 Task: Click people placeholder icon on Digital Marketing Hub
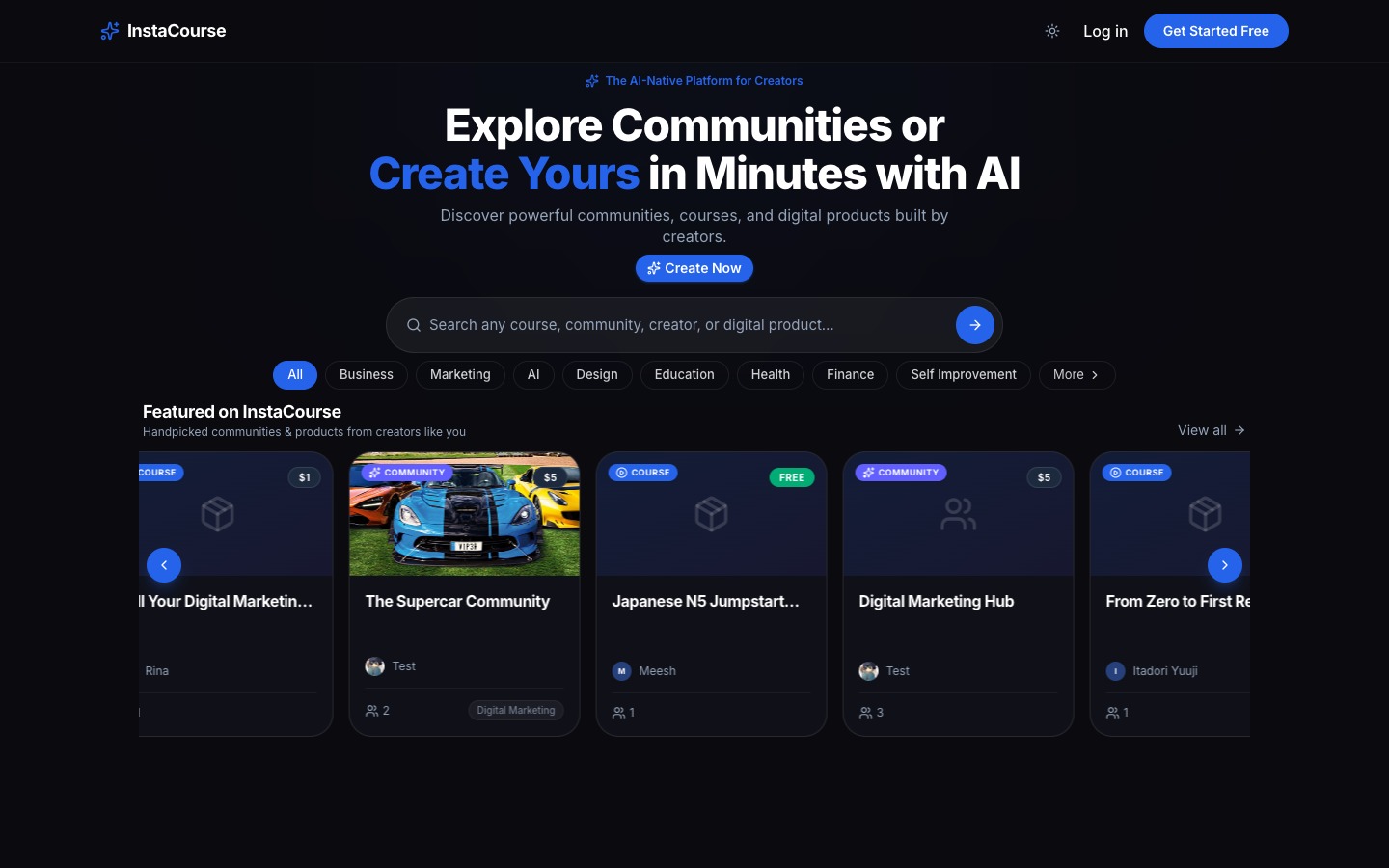tap(959, 514)
